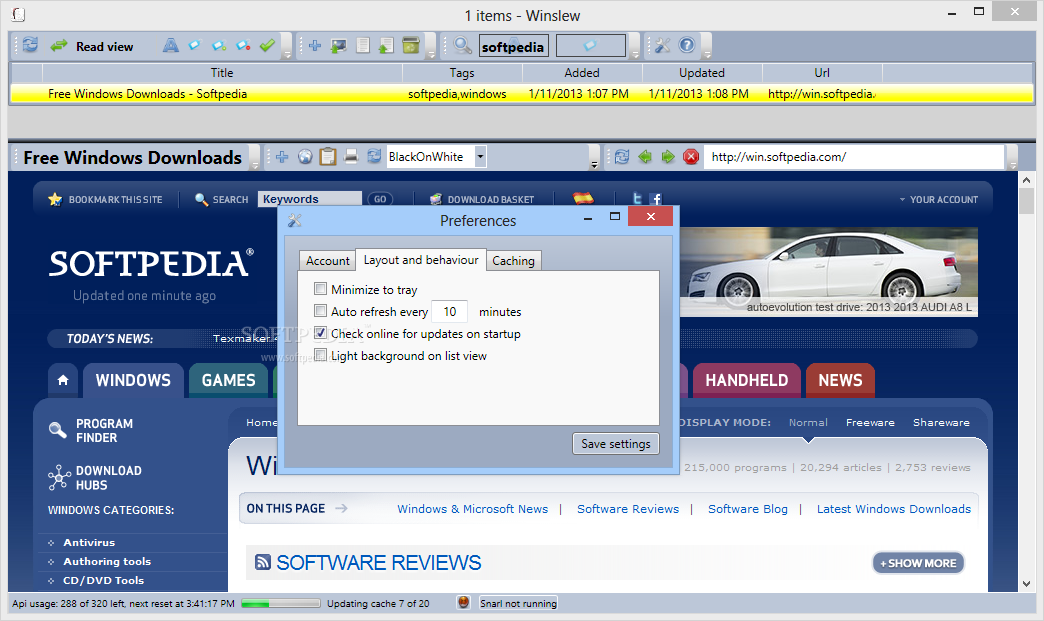Viewport: 1044px width, 621px height.
Task: Open the NEWS tab on the webpage
Action: (x=840, y=381)
